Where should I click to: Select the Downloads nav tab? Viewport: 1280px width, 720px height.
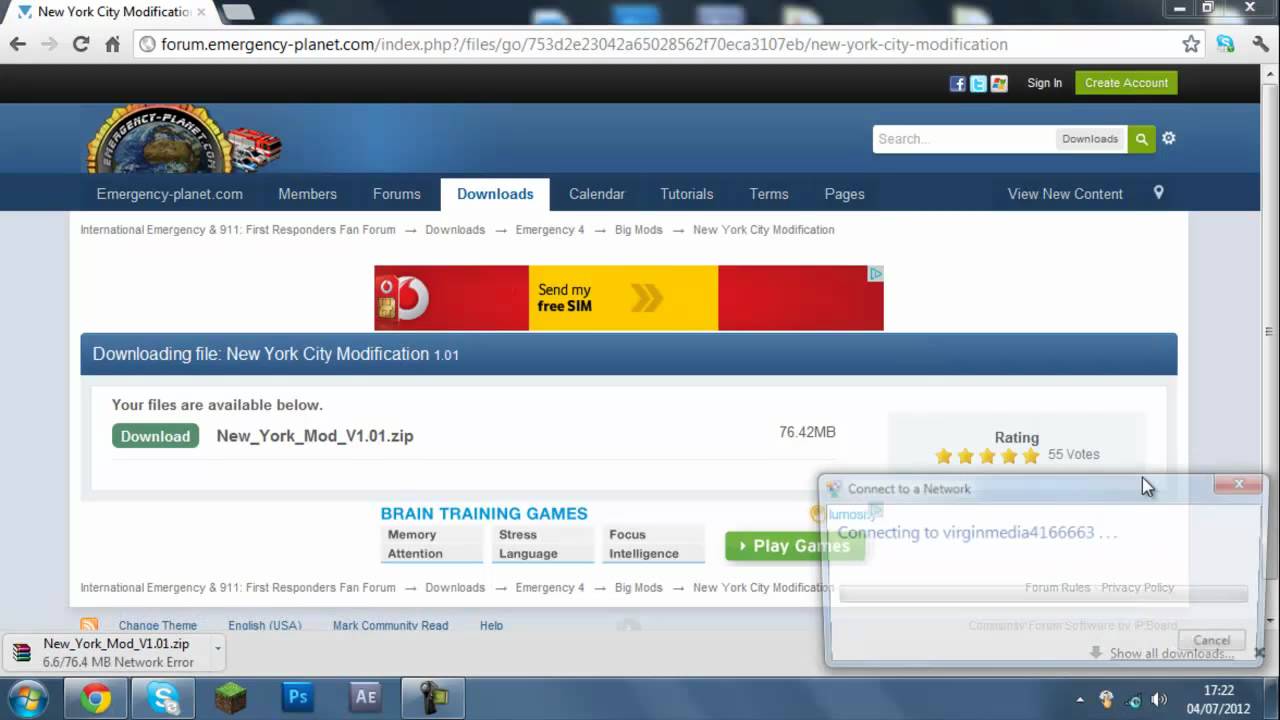pos(495,194)
